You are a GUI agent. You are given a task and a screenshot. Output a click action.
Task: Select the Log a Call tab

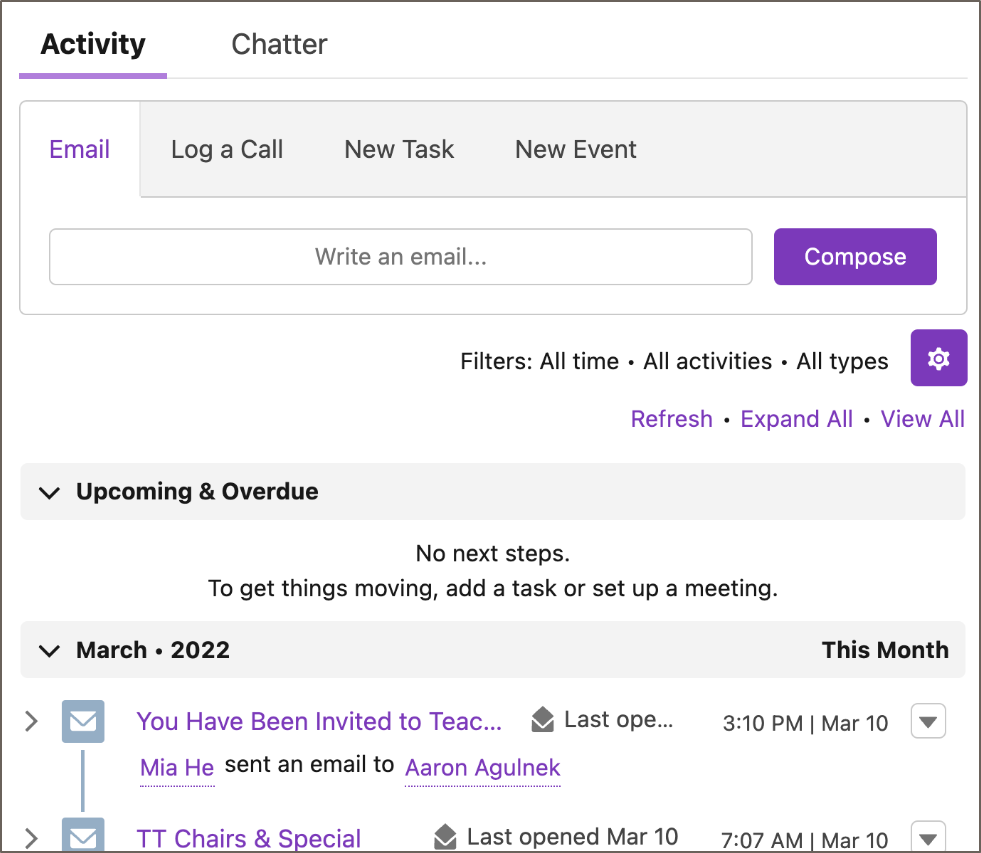tap(227, 150)
